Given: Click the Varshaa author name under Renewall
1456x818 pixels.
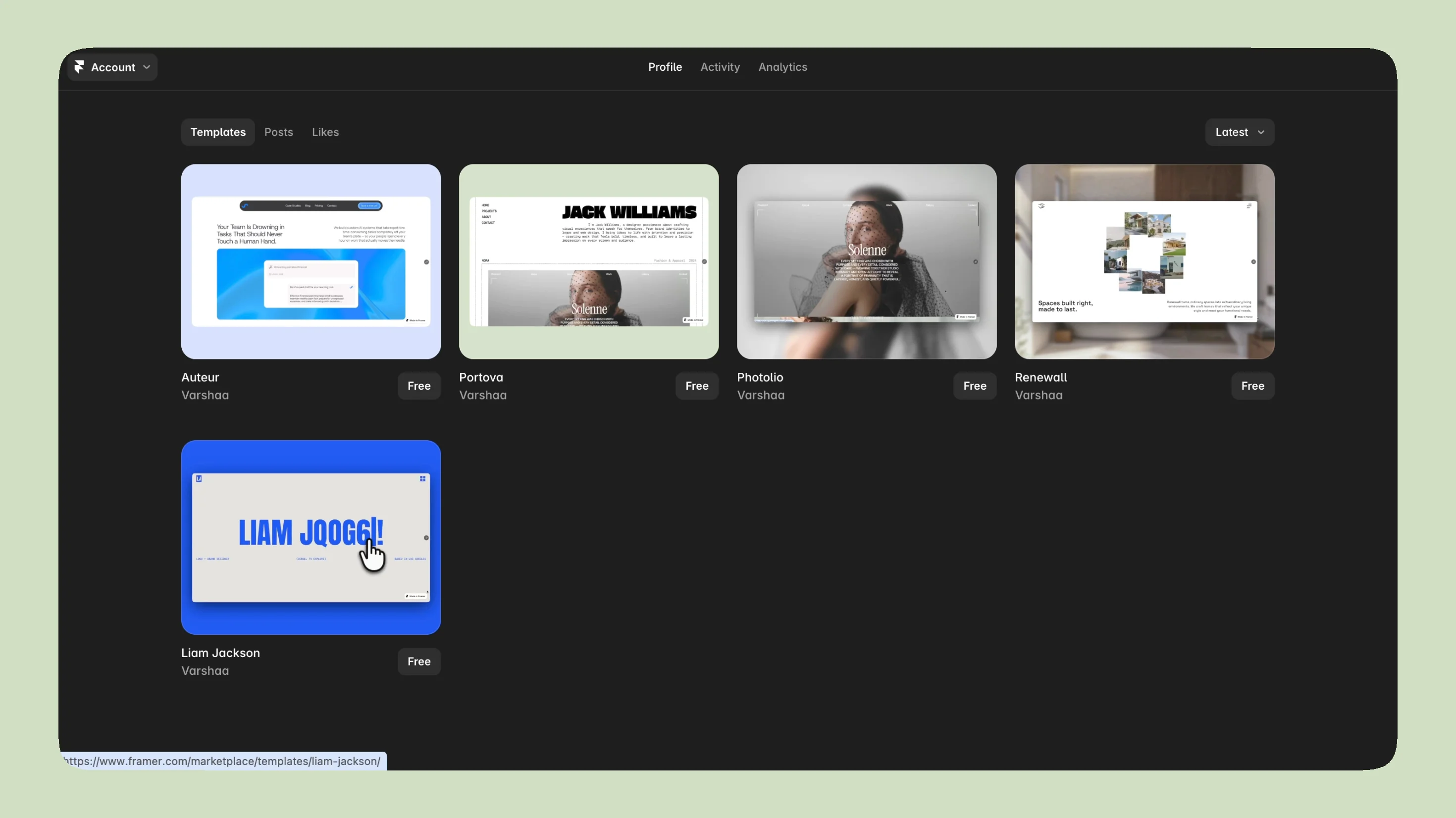Looking at the screenshot, I should pyautogui.click(x=1039, y=395).
